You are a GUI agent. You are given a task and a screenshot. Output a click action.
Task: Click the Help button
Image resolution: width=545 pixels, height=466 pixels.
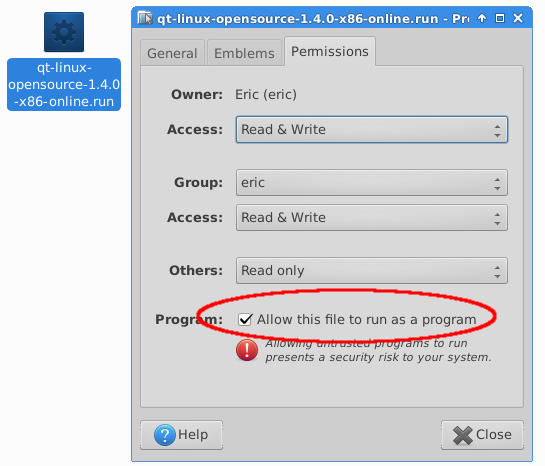point(181,435)
